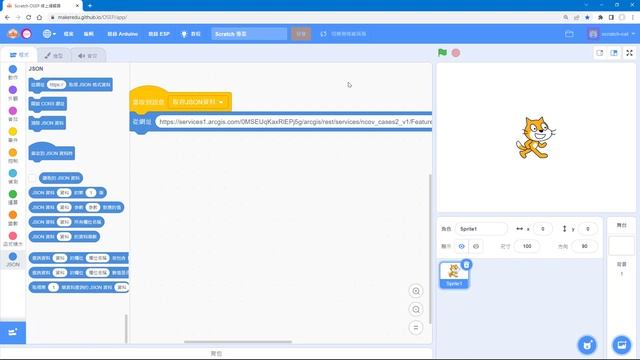Select the yellow Events category
This screenshot has width=640, height=360.
click(x=13, y=135)
